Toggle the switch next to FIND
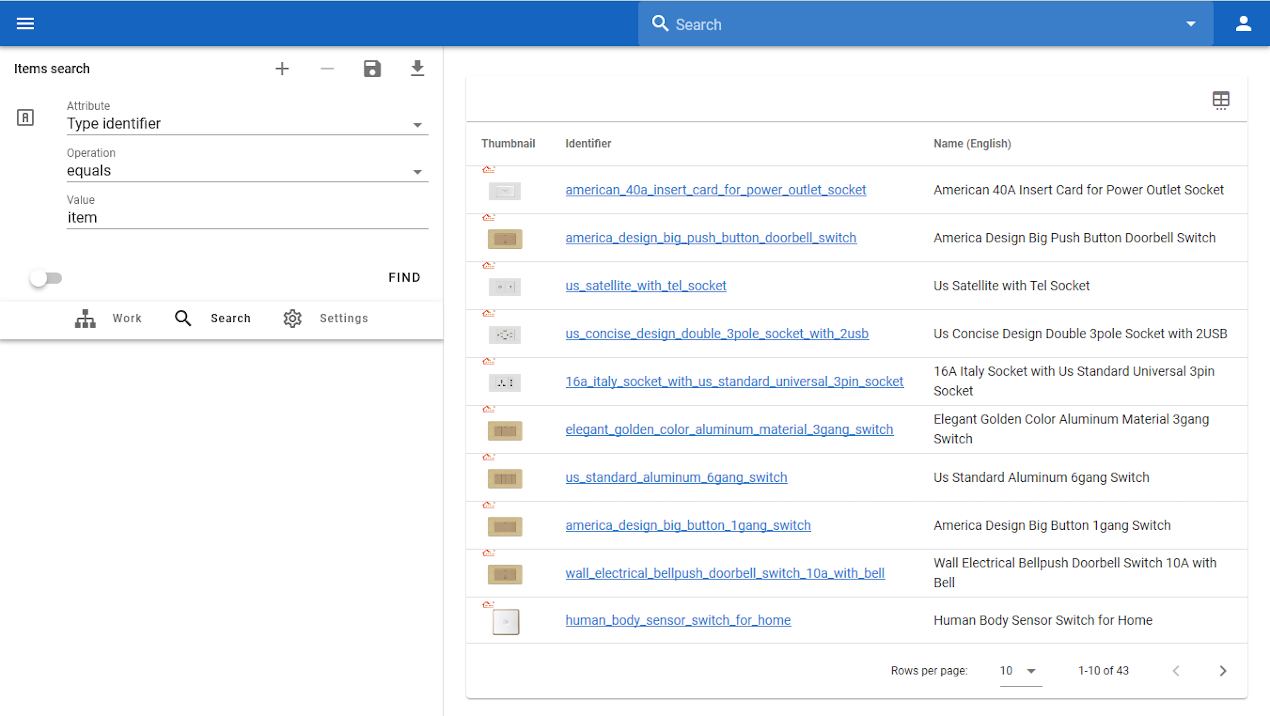This screenshot has width=1270, height=716. [45, 279]
